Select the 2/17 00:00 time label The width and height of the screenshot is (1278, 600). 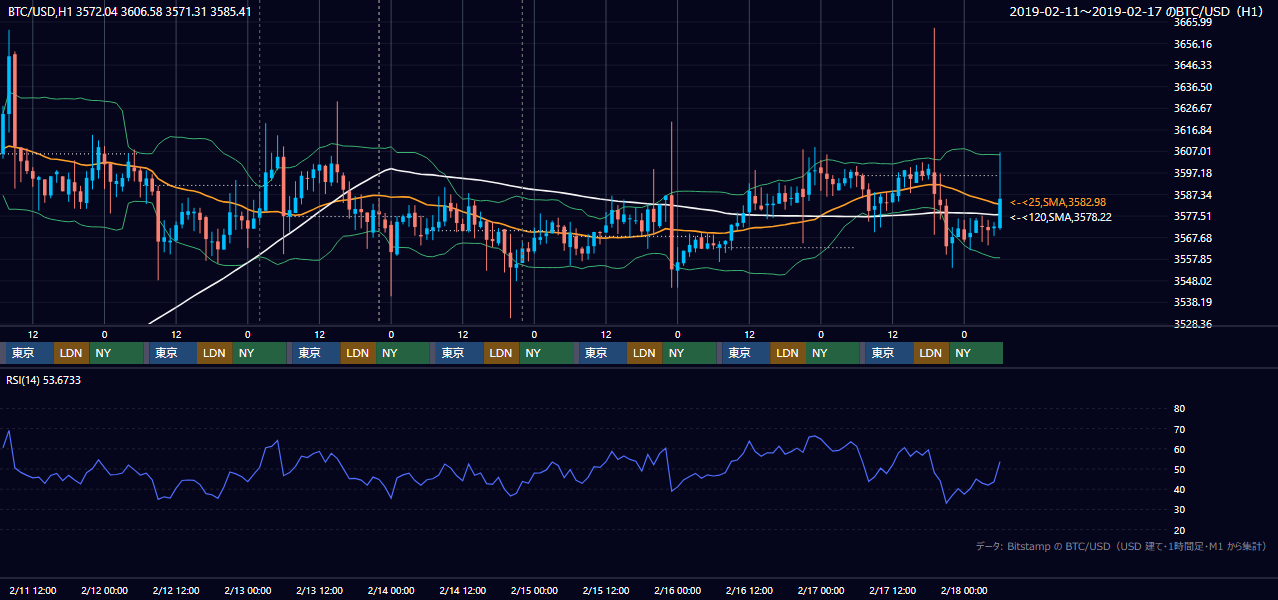[x=822, y=590]
